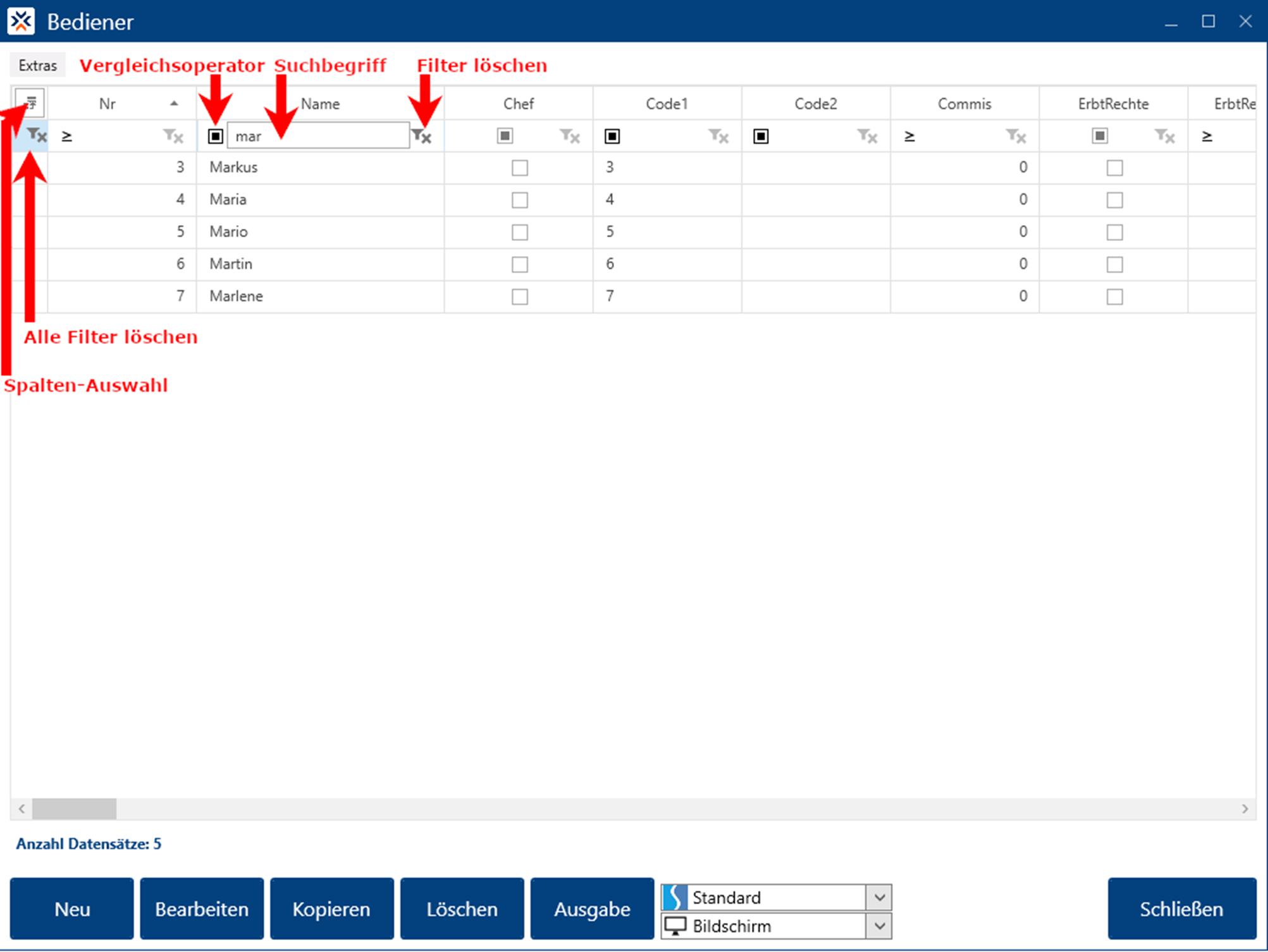1268x952 pixels.
Task: Expand the Bildschirm output dropdown
Action: (879, 926)
